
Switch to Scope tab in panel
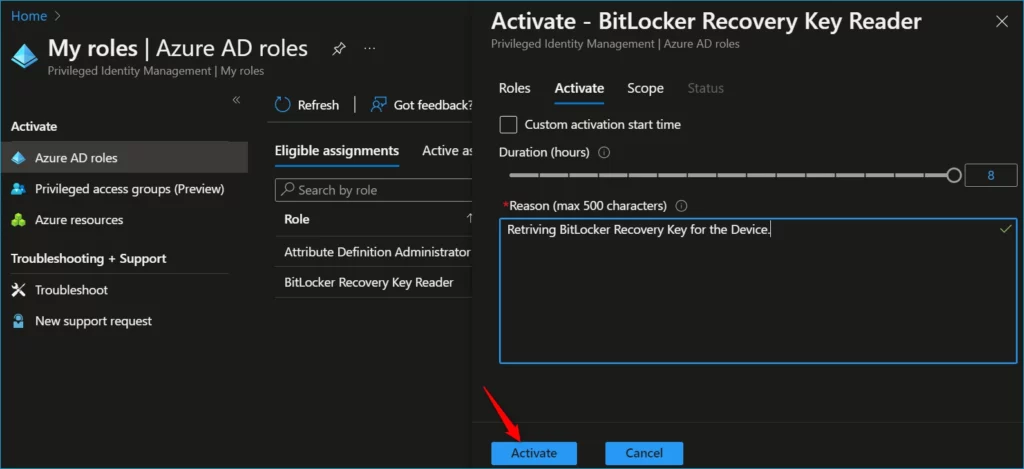(x=645, y=88)
